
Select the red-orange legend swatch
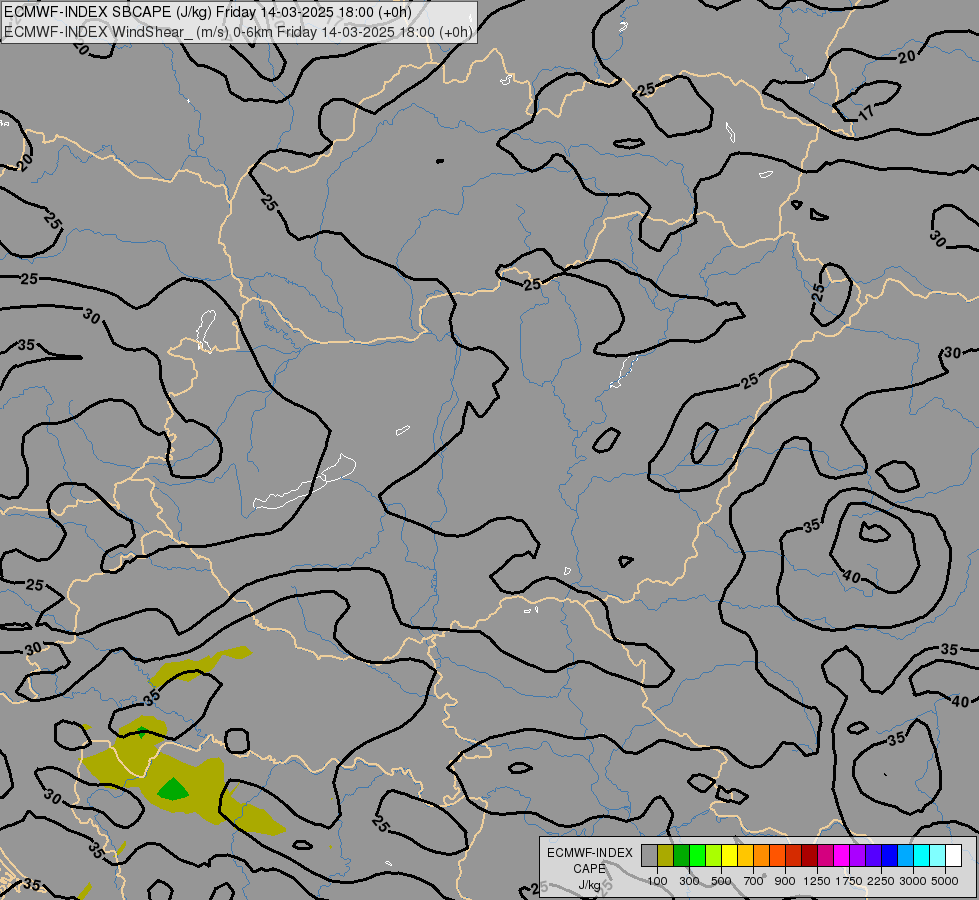point(777,855)
